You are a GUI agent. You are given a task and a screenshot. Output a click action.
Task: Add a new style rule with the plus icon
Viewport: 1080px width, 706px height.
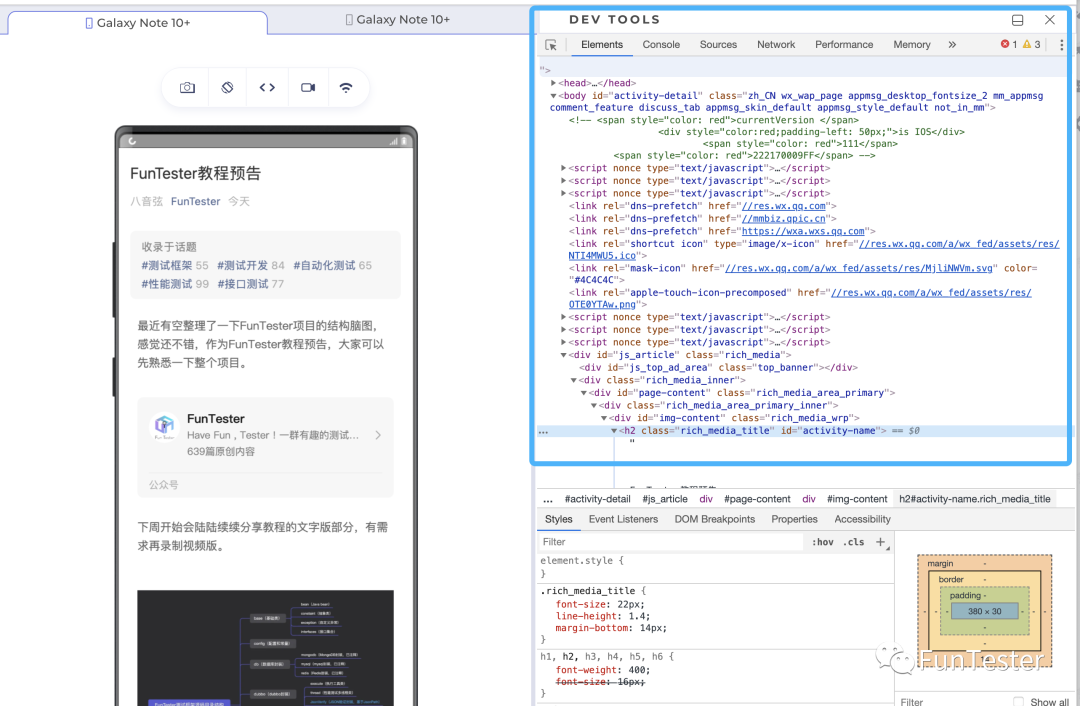click(880, 542)
